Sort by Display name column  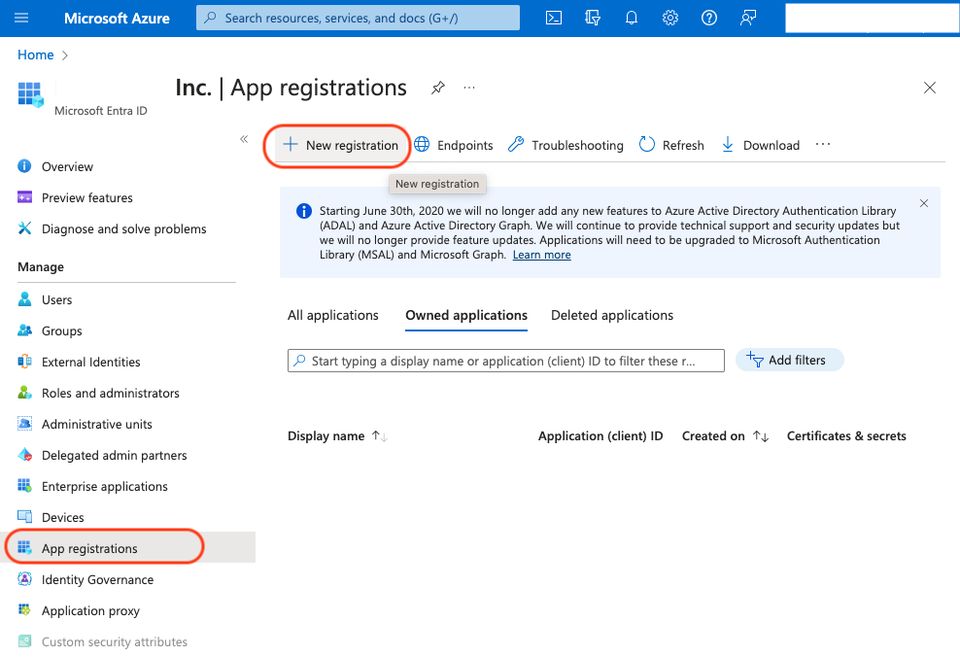(x=379, y=437)
